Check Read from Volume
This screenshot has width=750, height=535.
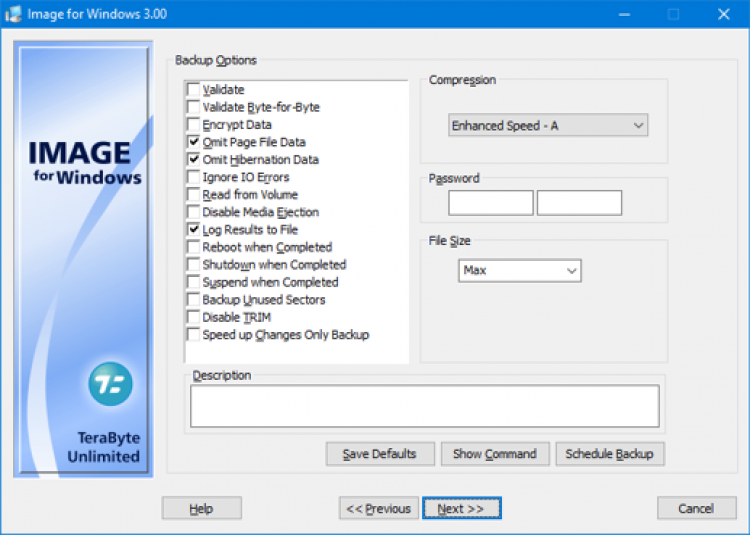point(194,195)
